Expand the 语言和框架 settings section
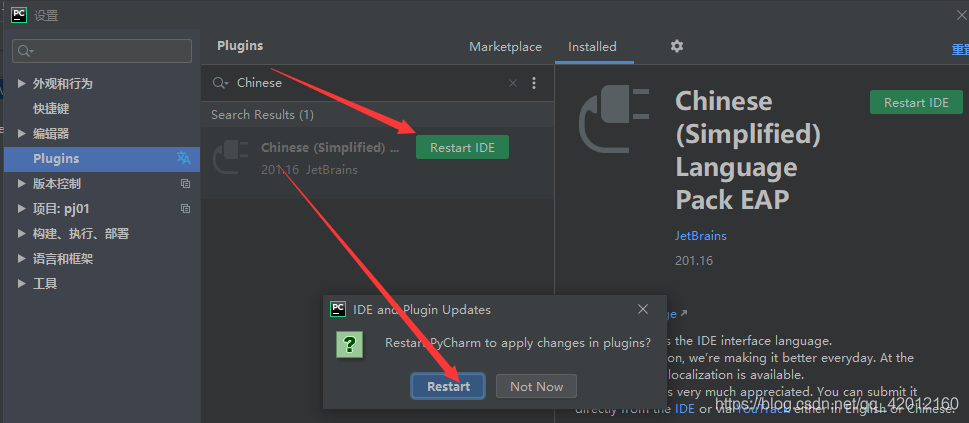 [x=22, y=258]
